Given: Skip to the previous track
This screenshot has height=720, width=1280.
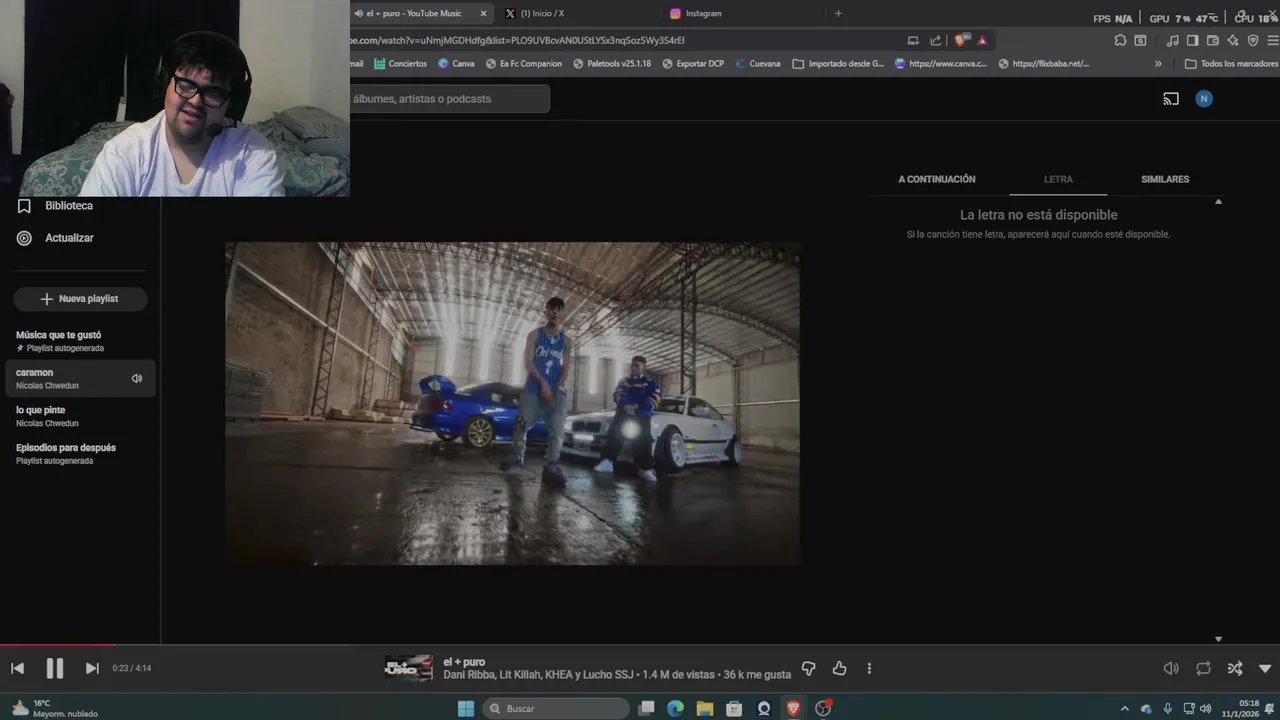Looking at the screenshot, I should click(x=17, y=668).
